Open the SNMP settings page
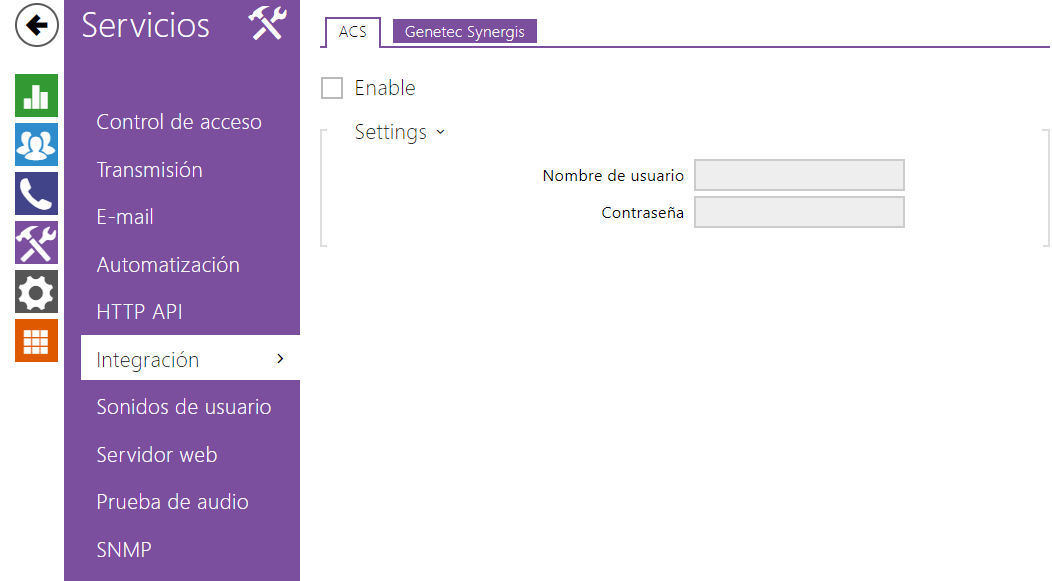1052x581 pixels. (123, 549)
